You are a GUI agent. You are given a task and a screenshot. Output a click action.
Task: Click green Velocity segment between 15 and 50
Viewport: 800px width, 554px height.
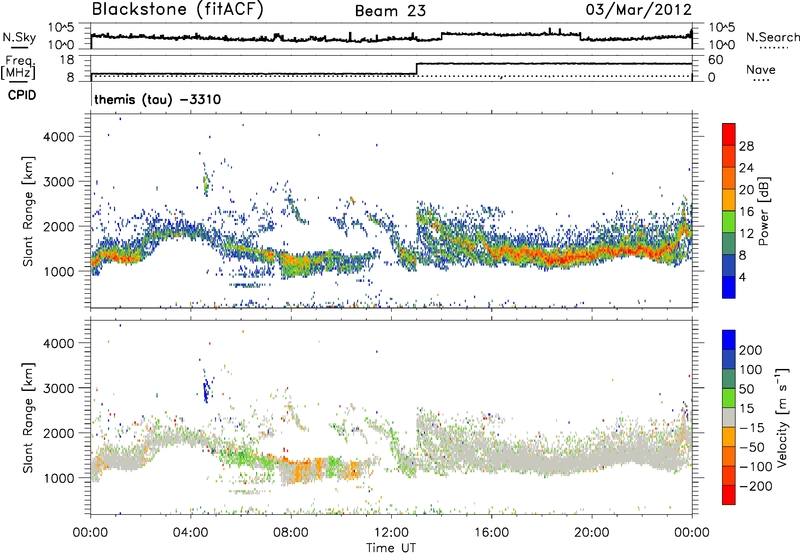point(729,398)
